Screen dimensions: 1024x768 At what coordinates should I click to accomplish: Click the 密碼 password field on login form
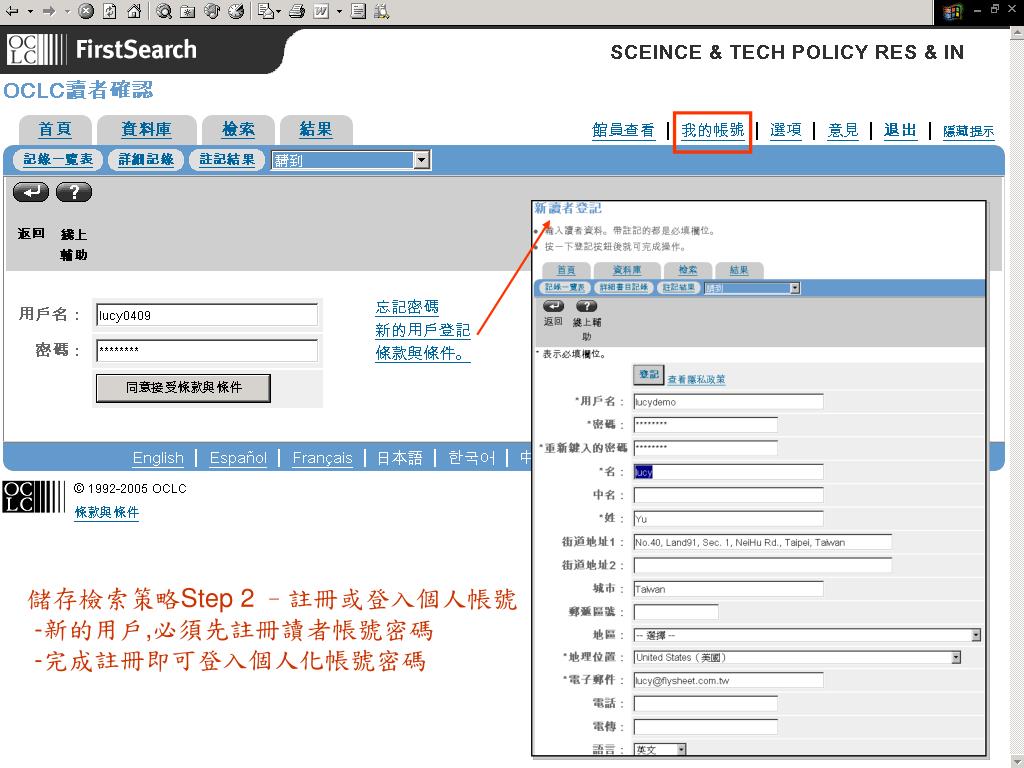[207, 350]
